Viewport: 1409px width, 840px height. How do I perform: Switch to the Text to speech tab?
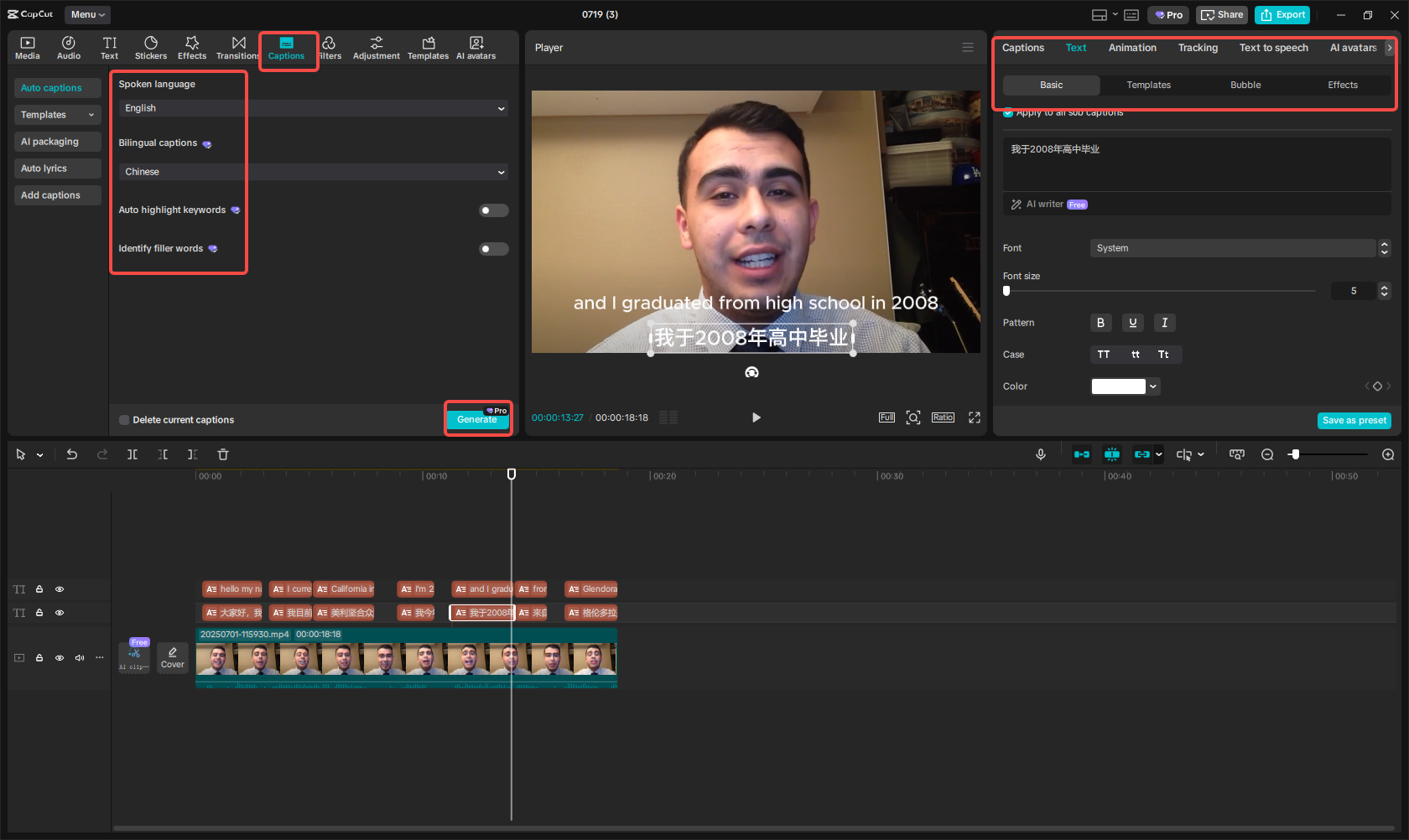[x=1273, y=48]
